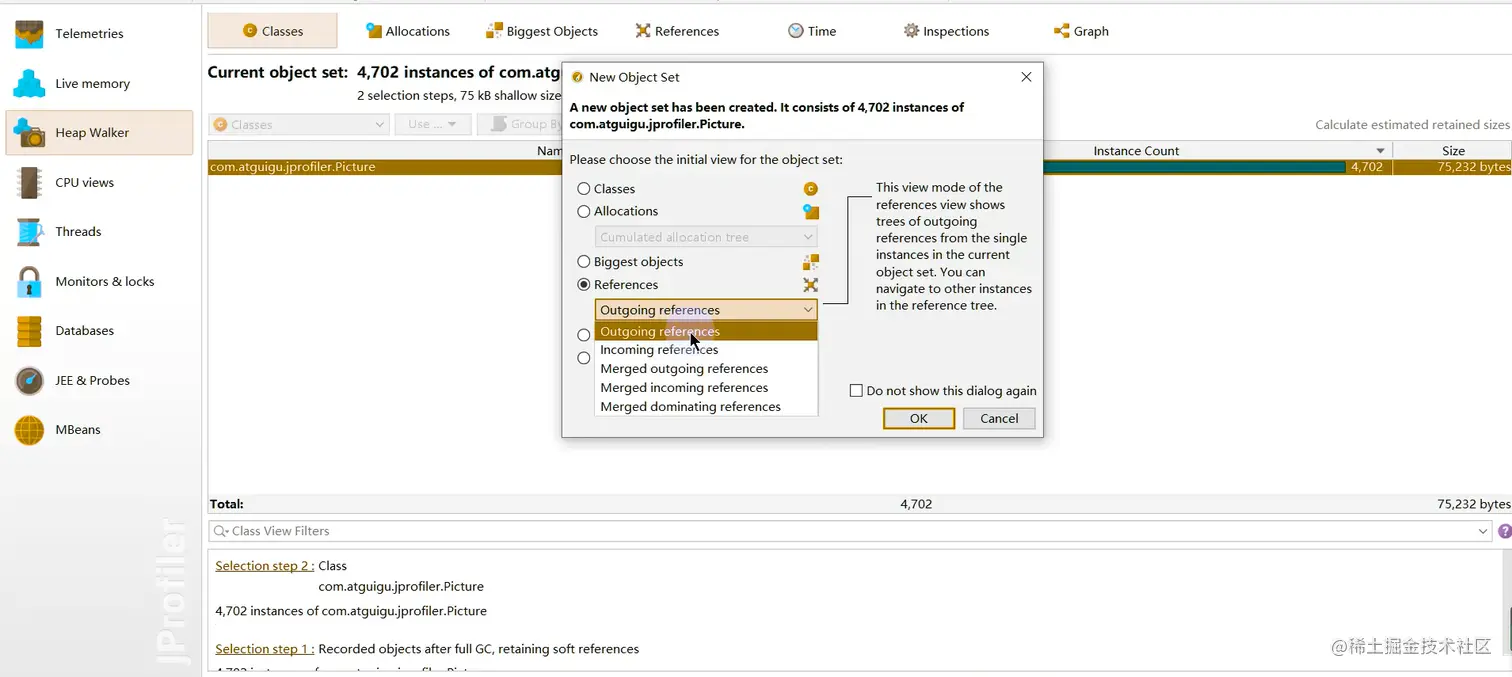The width and height of the screenshot is (1512, 677).
Task: Switch to the Classes tab
Action: pyautogui.click(x=272, y=31)
